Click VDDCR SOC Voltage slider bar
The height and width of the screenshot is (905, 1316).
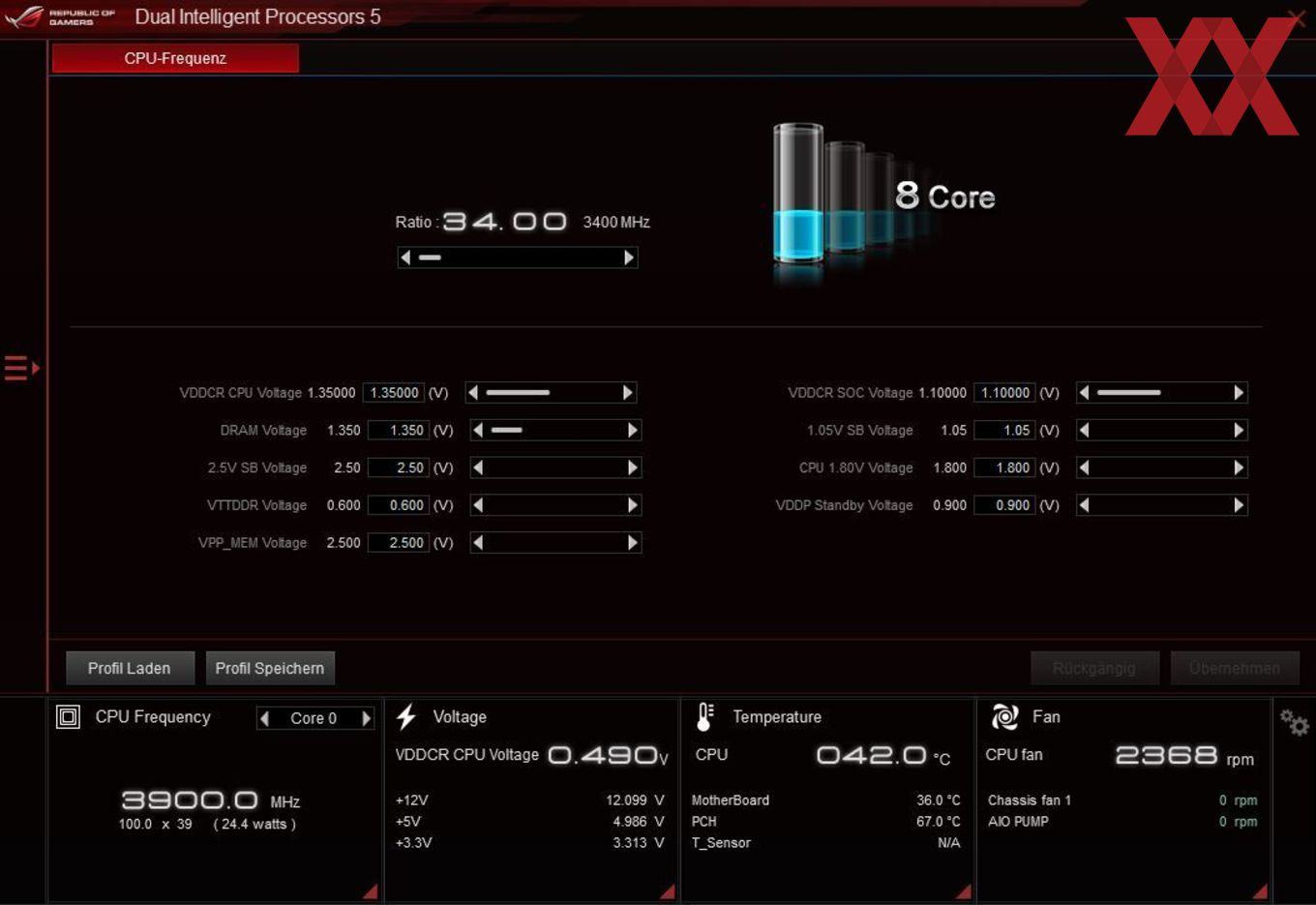point(1161,393)
